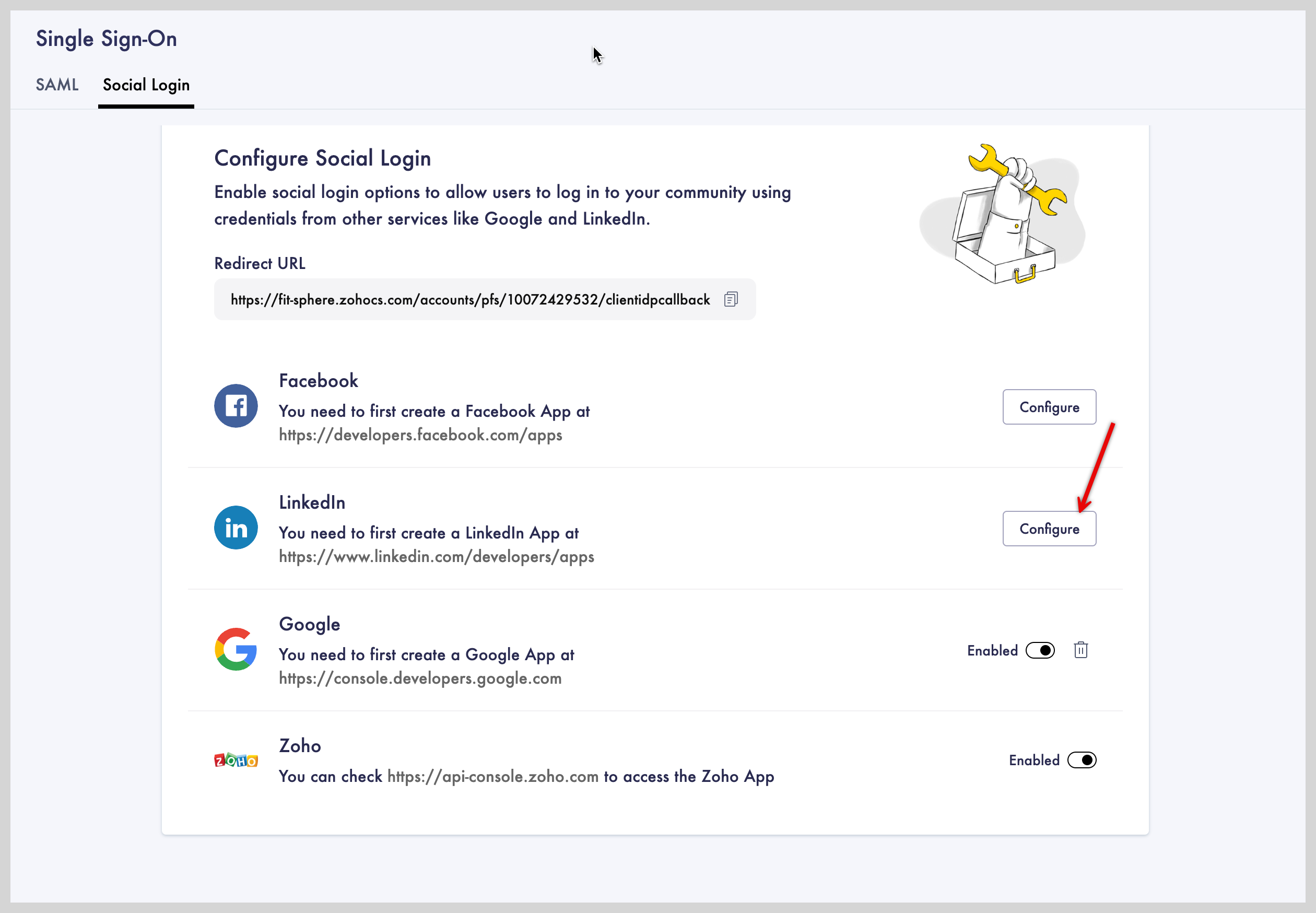This screenshot has height=913, width=1316.
Task: Click the Redirect URL text field
Action: (470, 300)
